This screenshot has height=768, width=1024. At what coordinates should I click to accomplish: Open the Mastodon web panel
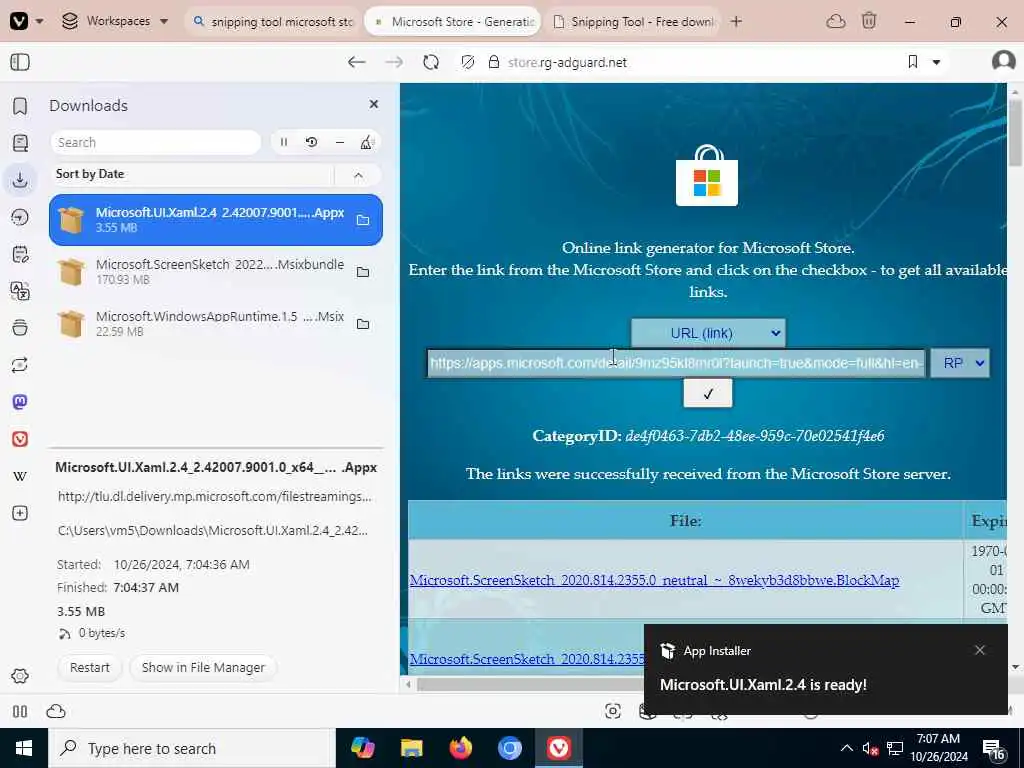pyautogui.click(x=20, y=402)
